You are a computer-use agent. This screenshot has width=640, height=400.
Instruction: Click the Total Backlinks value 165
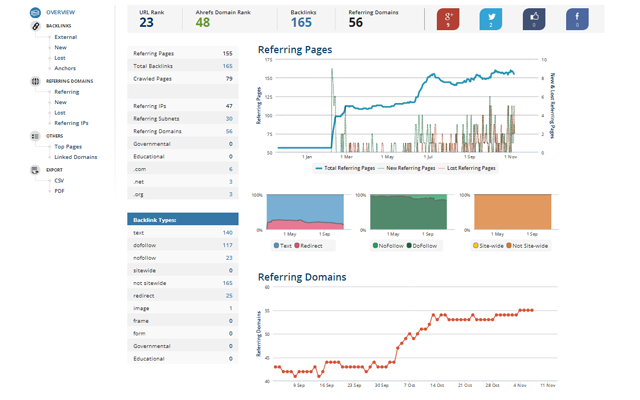pyautogui.click(x=227, y=65)
